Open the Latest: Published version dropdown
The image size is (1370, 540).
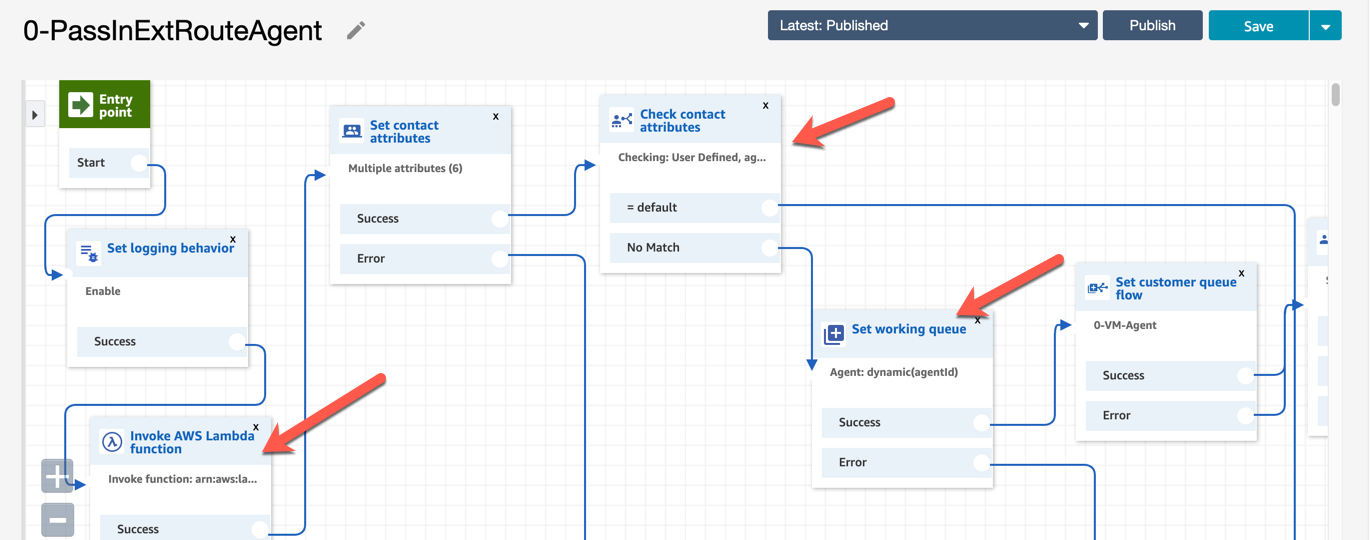[932, 25]
